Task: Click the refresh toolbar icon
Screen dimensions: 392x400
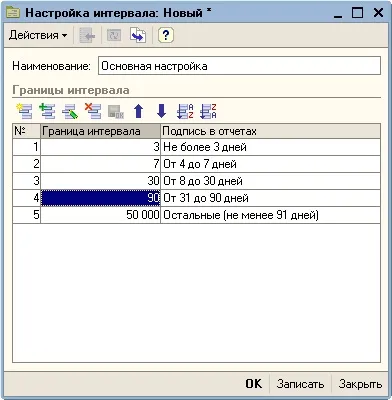Action: tap(114, 35)
